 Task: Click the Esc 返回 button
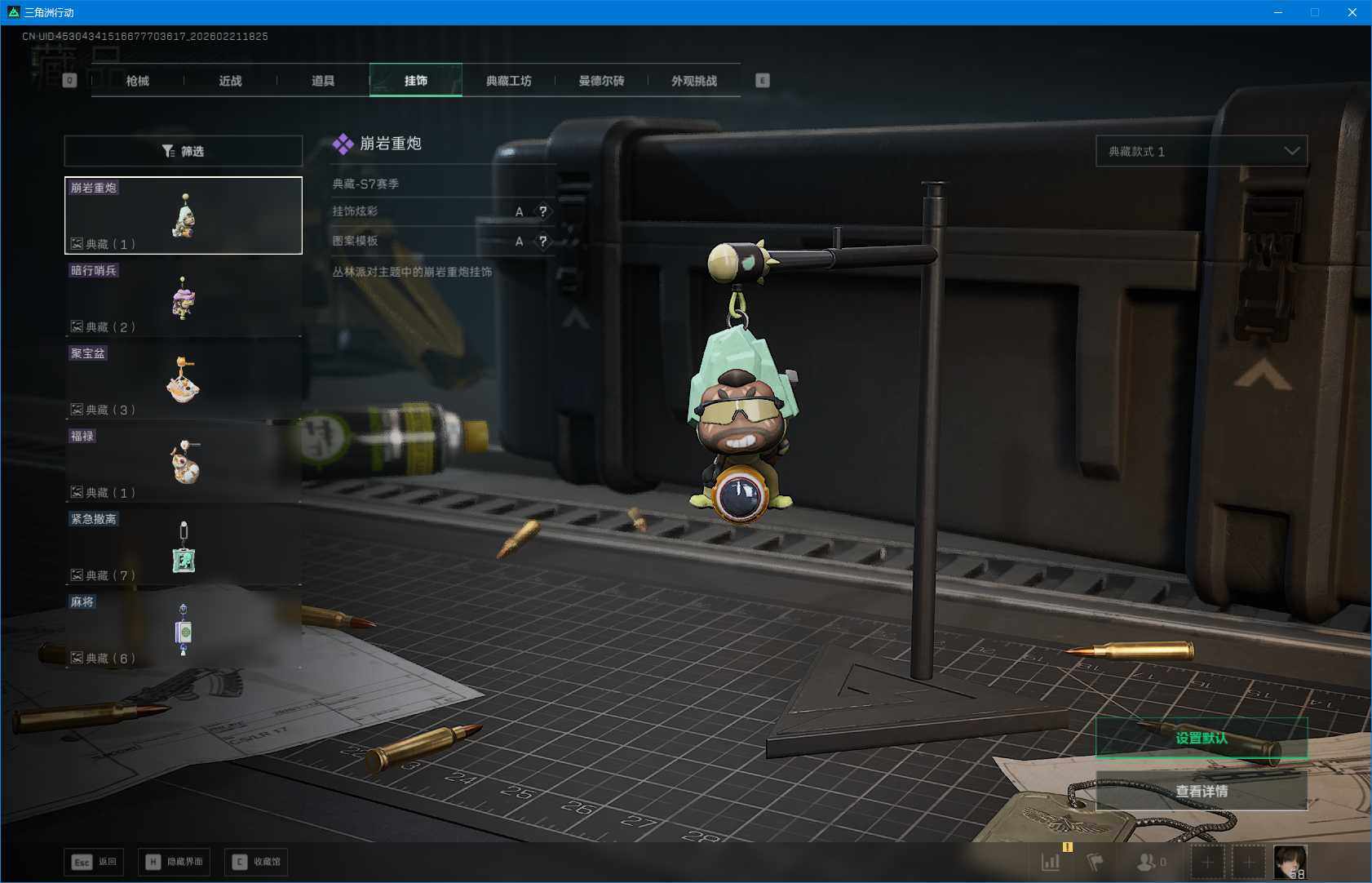94,862
